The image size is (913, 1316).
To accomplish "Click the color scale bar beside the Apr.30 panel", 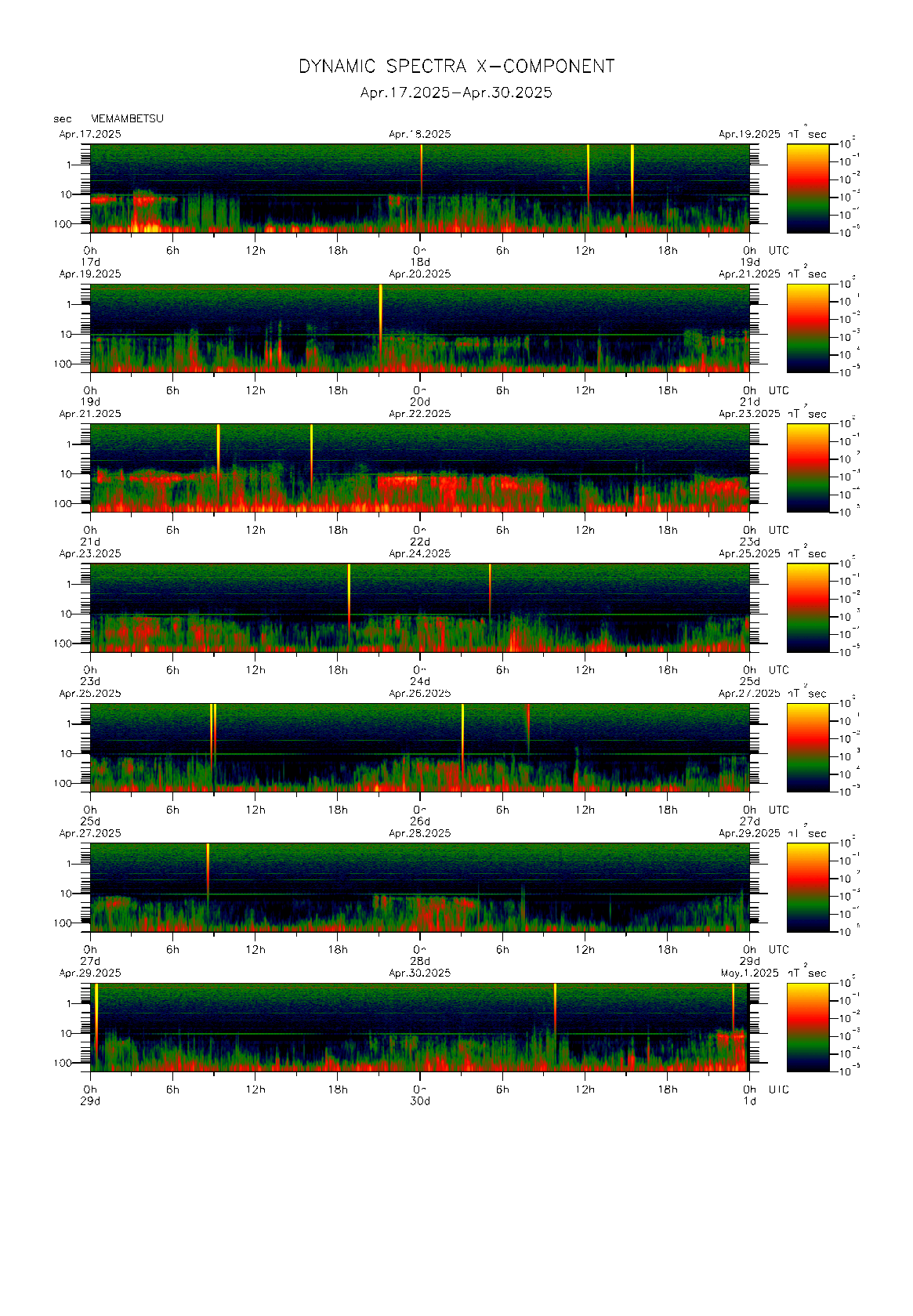I will [x=808, y=1027].
